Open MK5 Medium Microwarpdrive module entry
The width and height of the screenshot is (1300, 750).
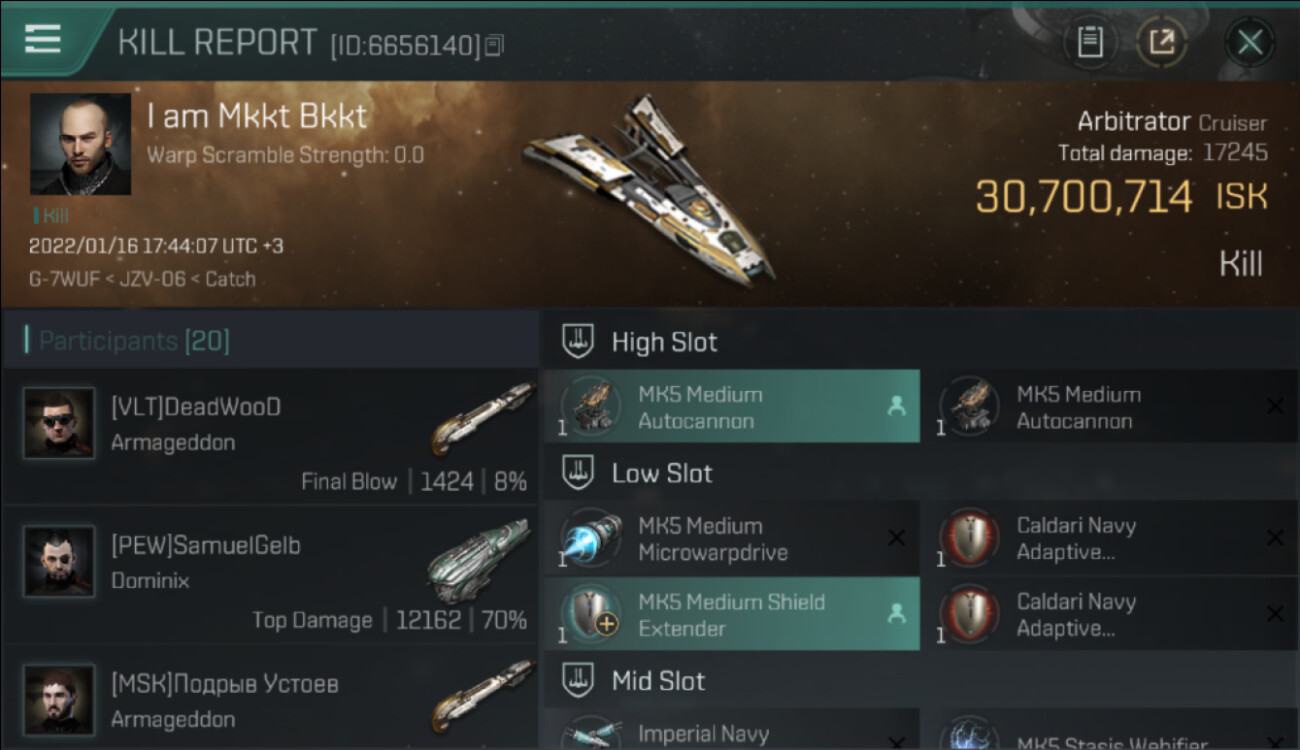coord(732,539)
